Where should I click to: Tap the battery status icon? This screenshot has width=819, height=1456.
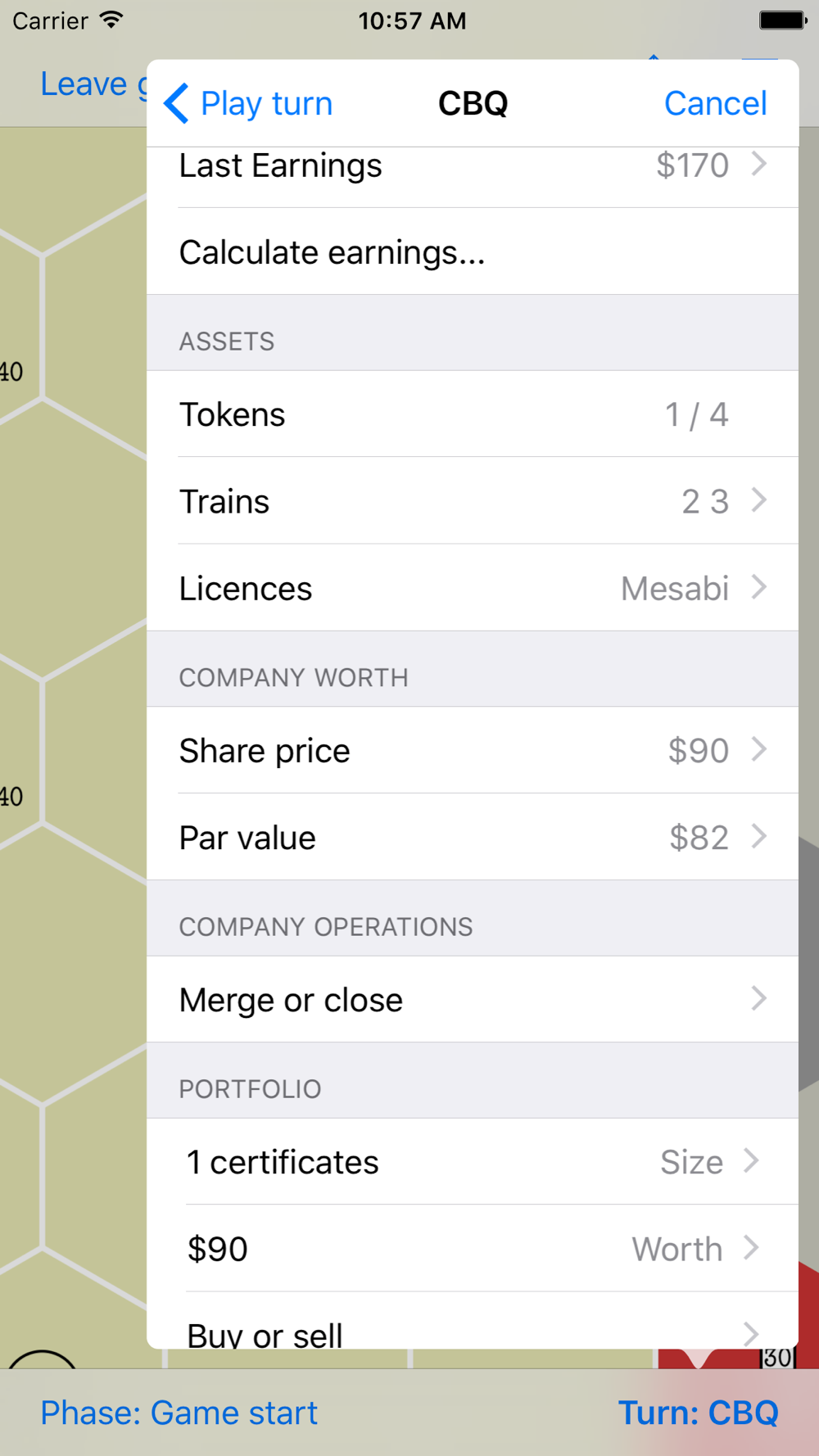(781, 20)
